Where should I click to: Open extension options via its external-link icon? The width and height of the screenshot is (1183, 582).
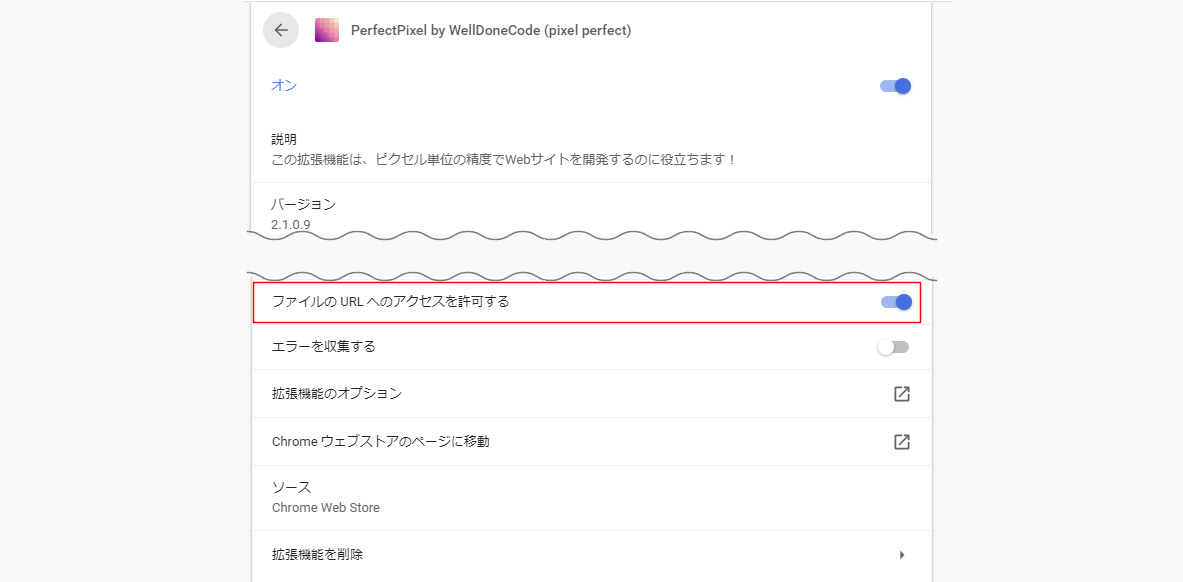(901, 394)
